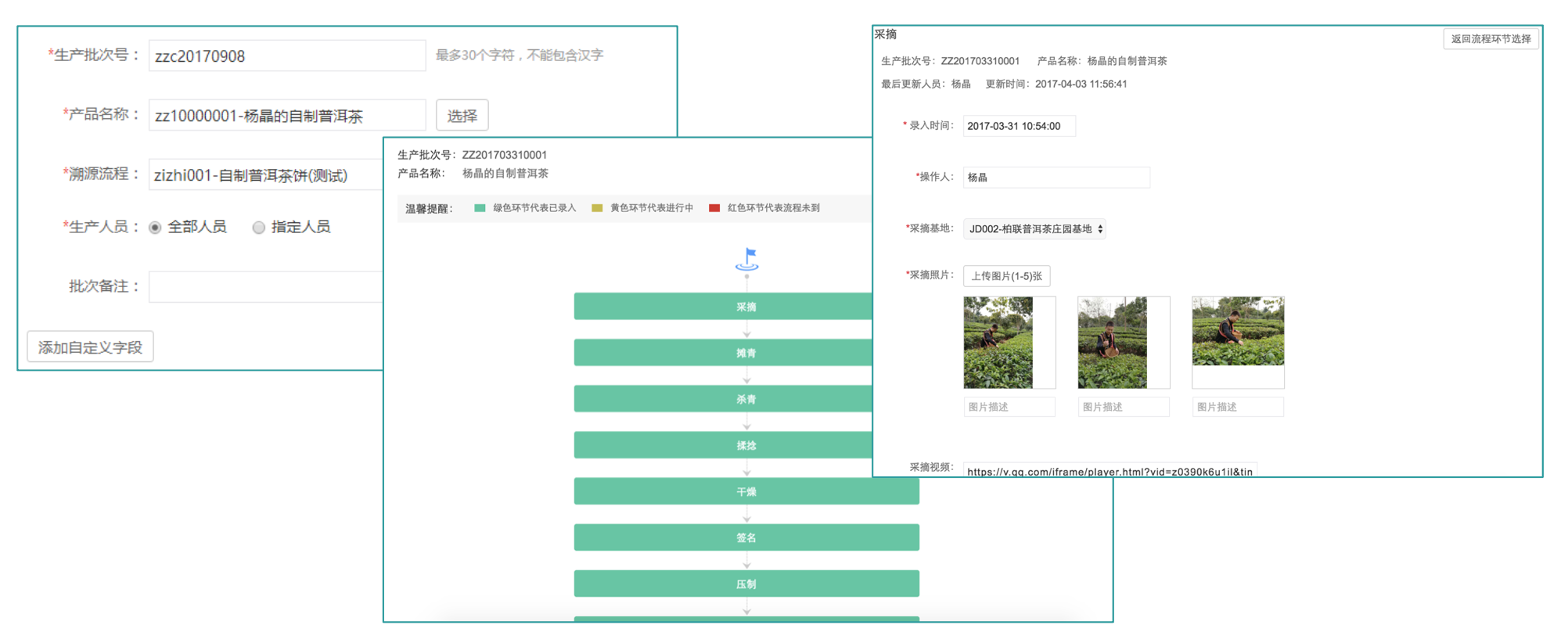Open the 采摘基地 dropdown

point(1034,229)
